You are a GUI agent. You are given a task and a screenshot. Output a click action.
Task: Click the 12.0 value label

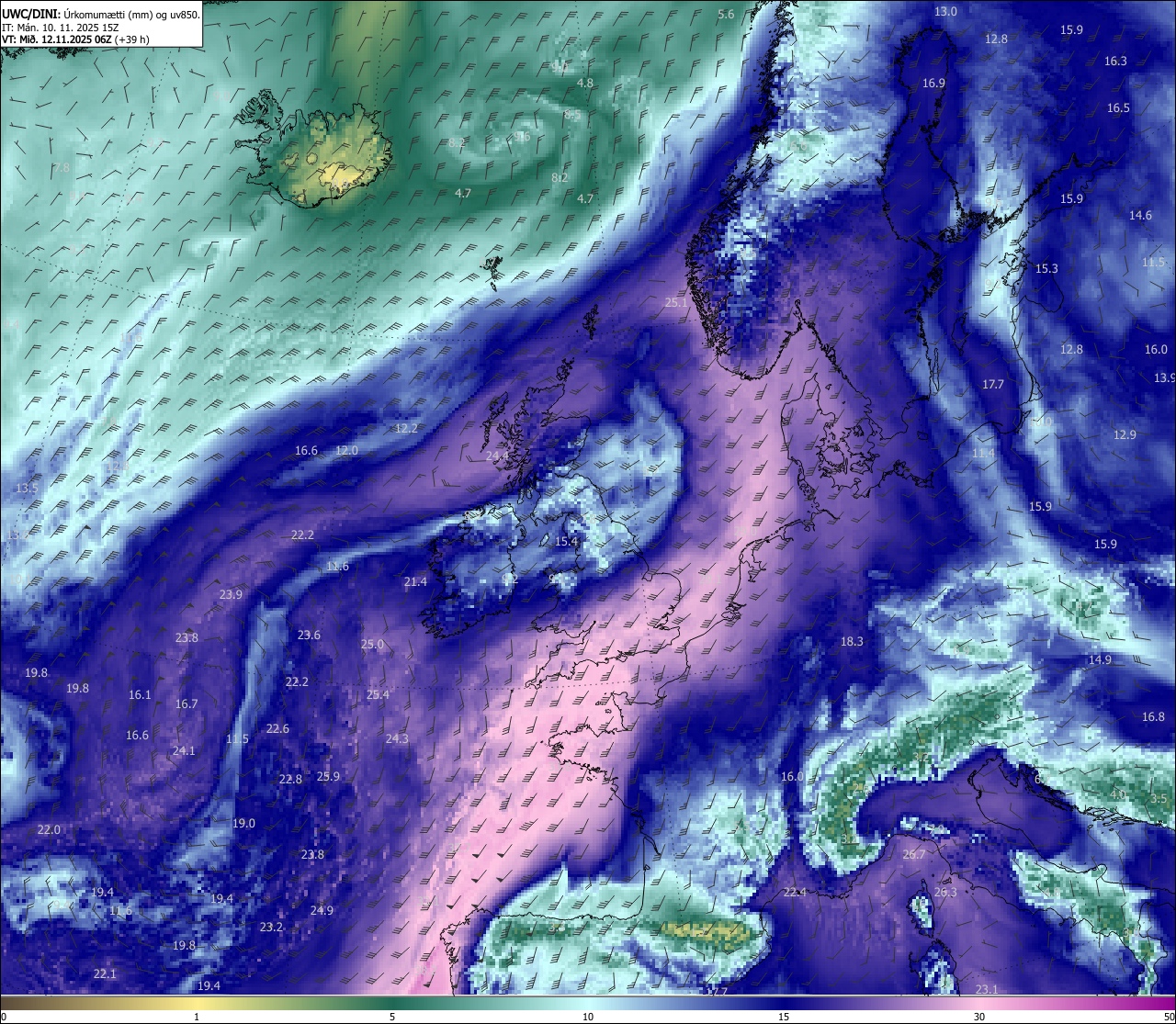coord(346,450)
